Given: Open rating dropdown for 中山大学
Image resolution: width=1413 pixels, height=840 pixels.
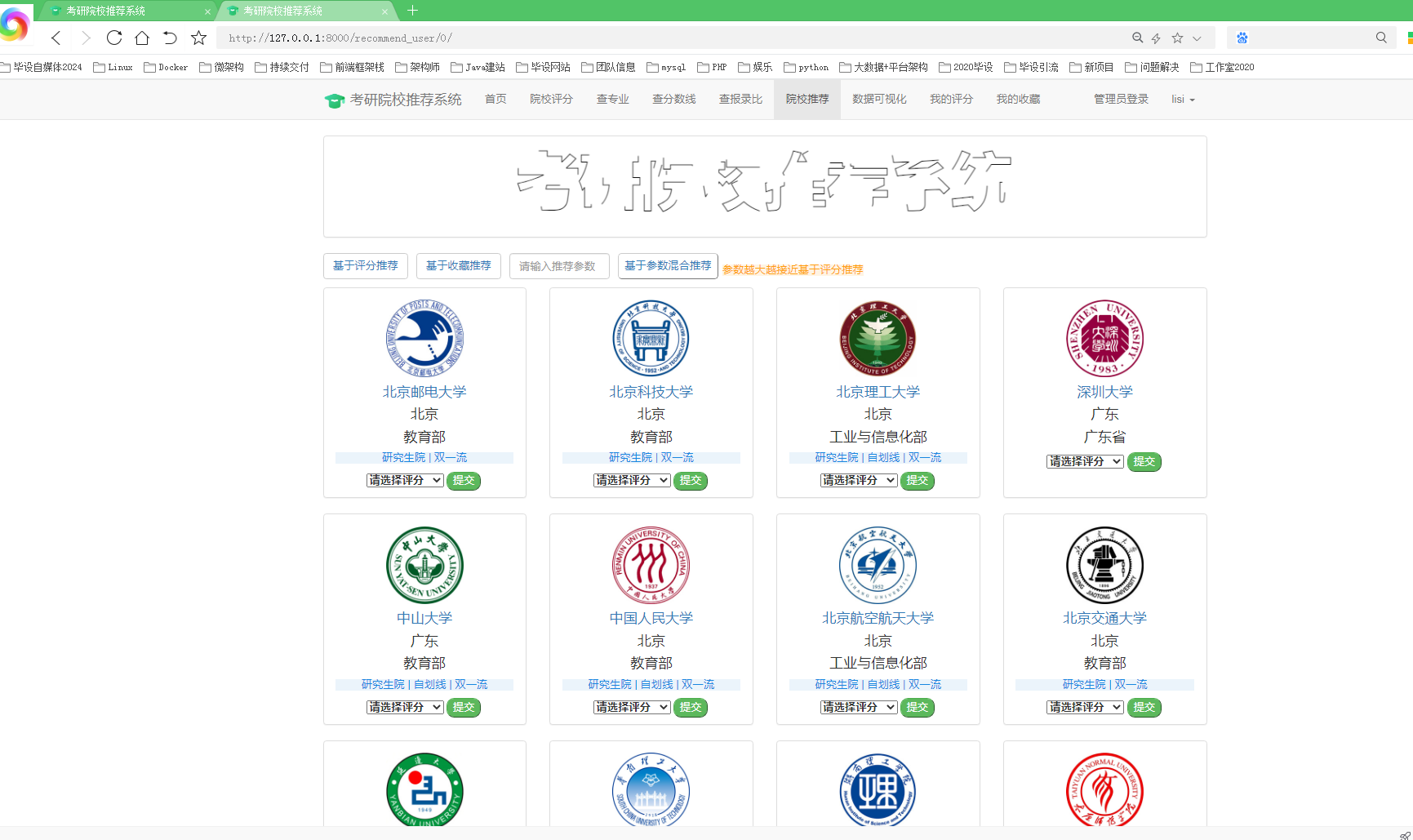Looking at the screenshot, I should 405,707.
